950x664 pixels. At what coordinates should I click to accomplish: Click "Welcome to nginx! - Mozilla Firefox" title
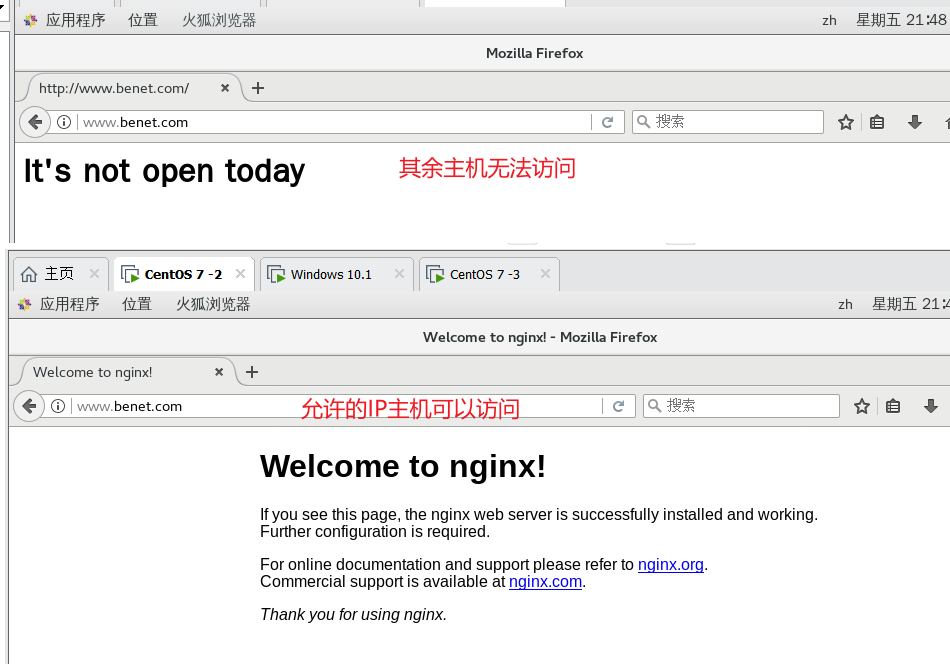[x=540, y=337]
